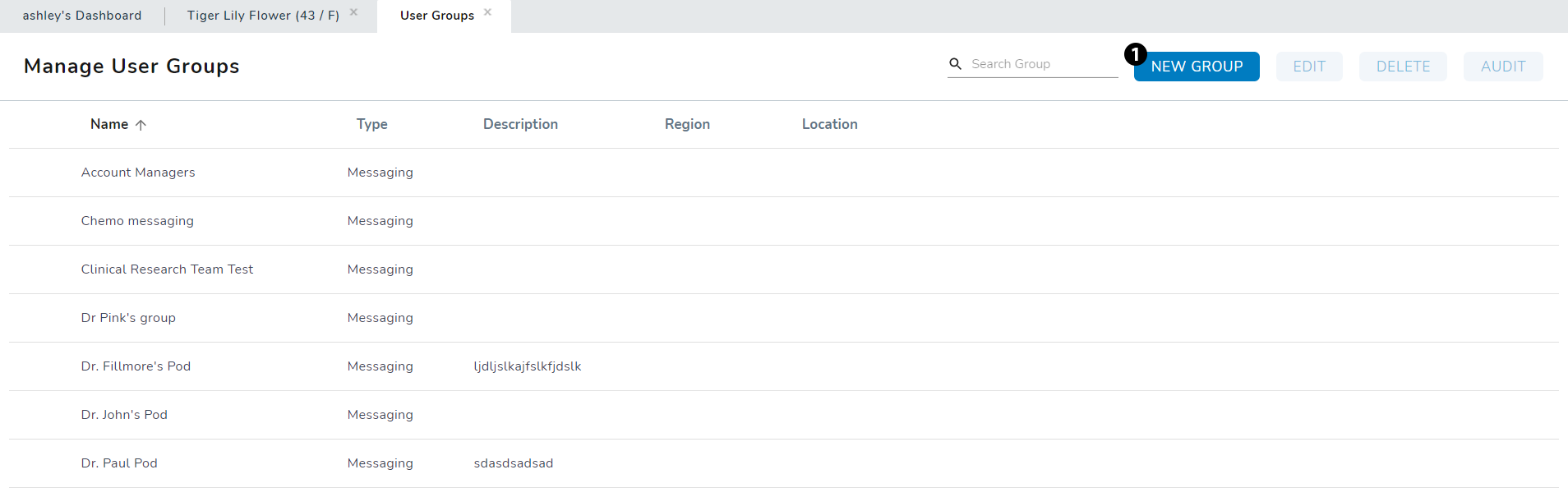
Task: Click the DELETE button
Action: (x=1403, y=67)
